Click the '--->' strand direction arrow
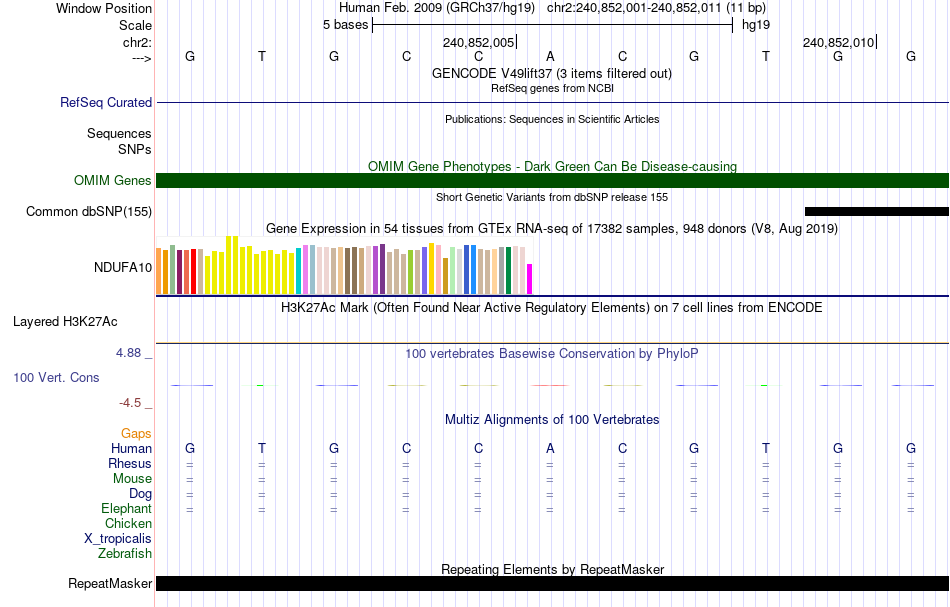Viewport: 950px width, 607px height. click(142, 58)
